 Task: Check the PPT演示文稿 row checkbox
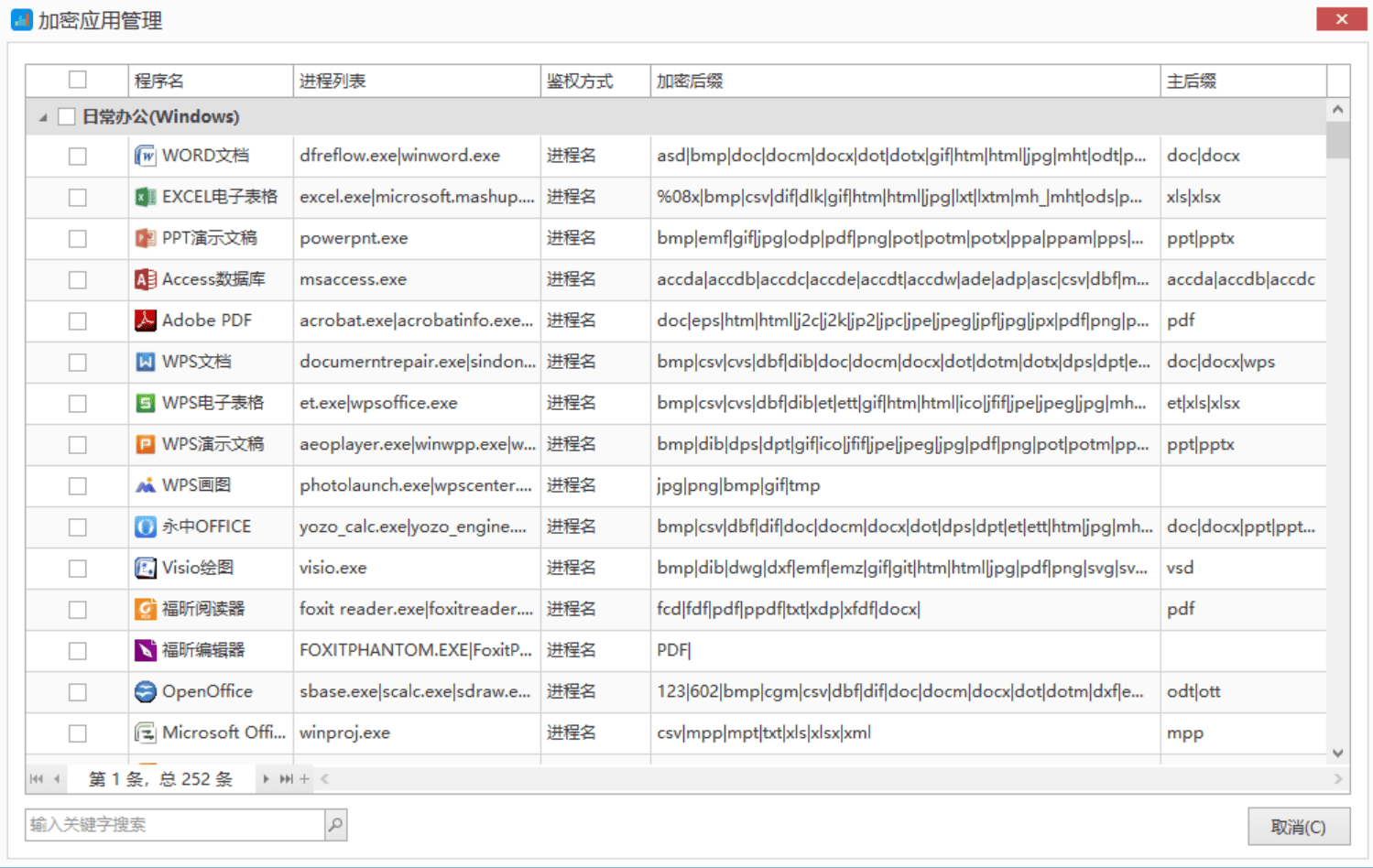click(x=78, y=239)
